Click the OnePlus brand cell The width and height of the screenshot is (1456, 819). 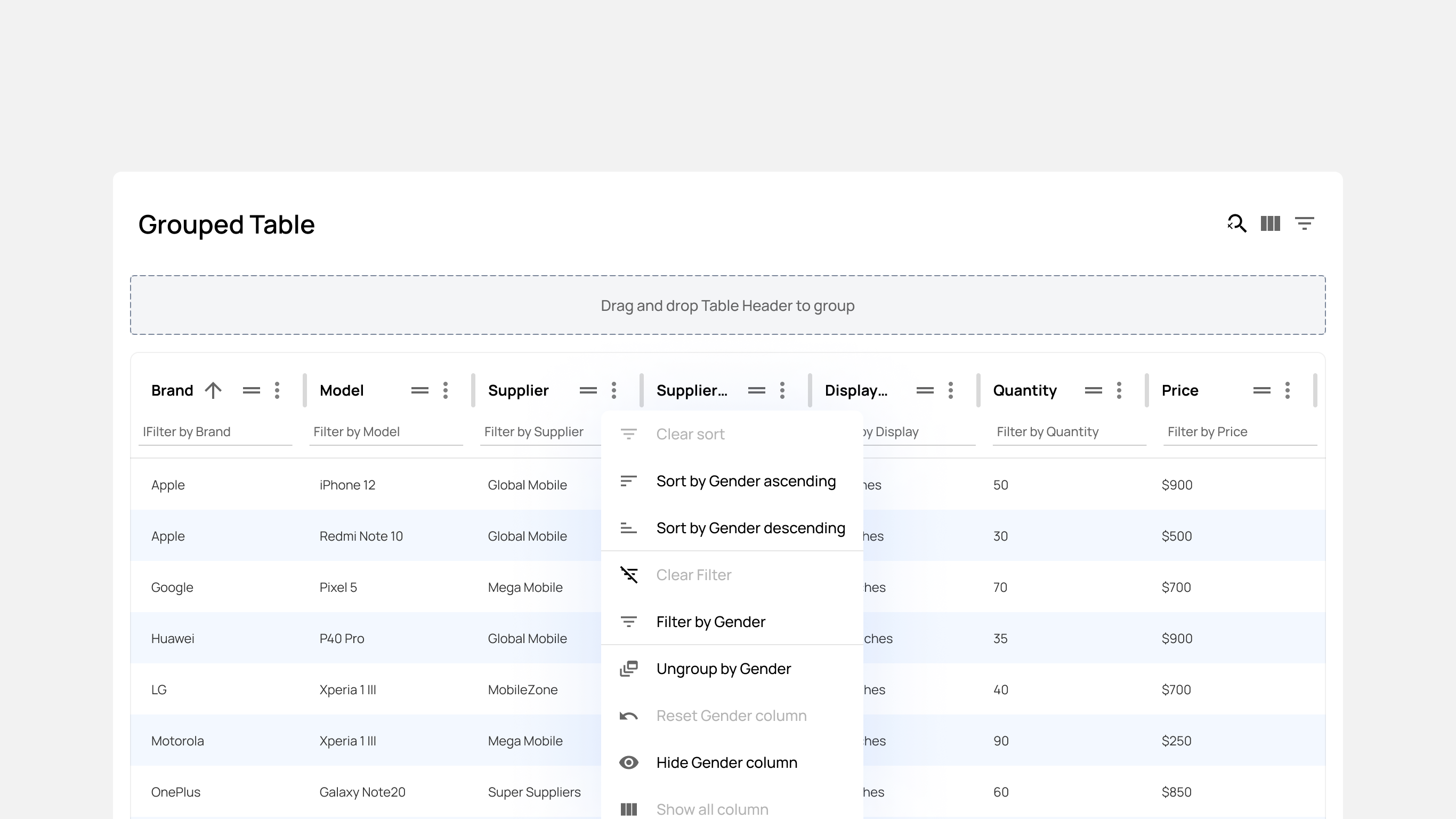tap(176, 792)
